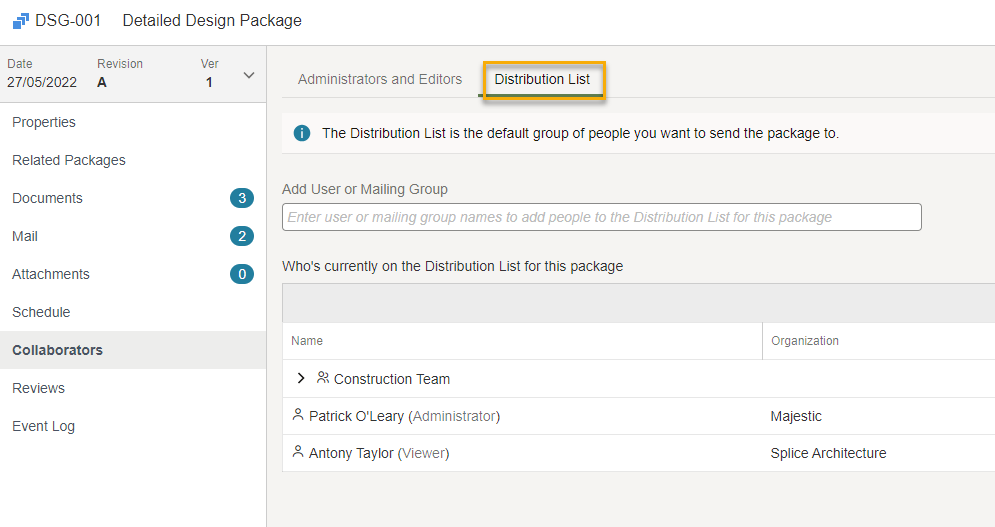This screenshot has height=527, width=995.
Task: Sort by the Name column header
Action: [x=307, y=341]
